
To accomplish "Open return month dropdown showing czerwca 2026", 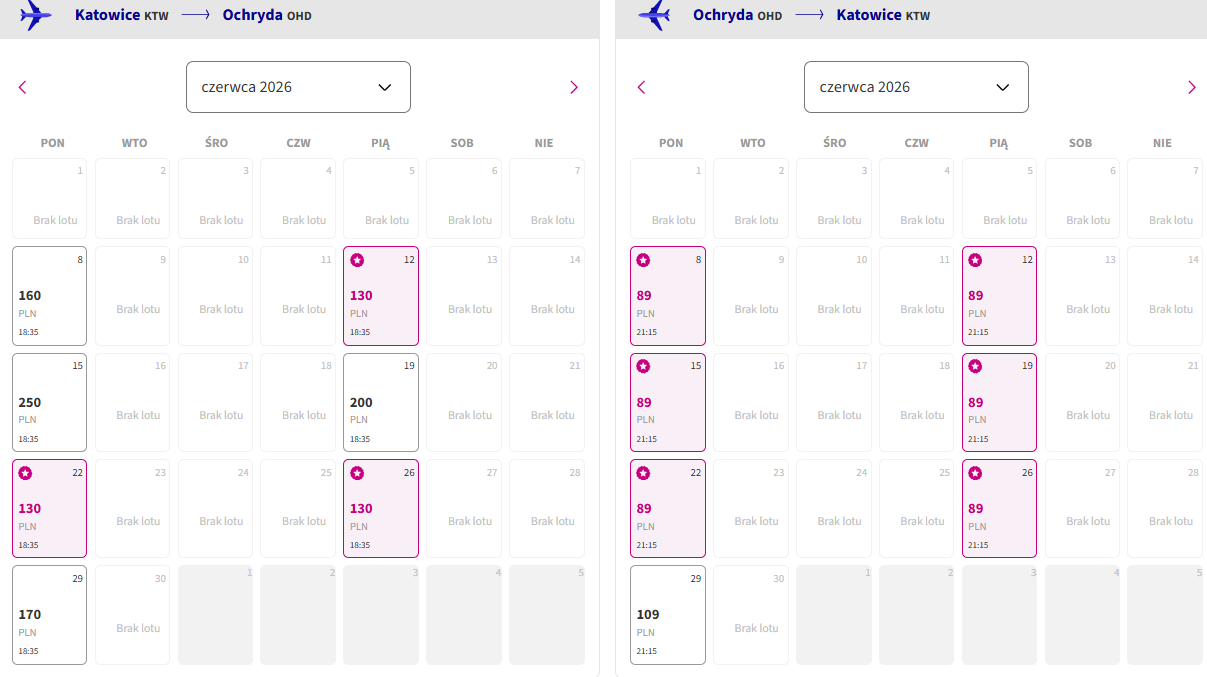I will tap(916, 87).
